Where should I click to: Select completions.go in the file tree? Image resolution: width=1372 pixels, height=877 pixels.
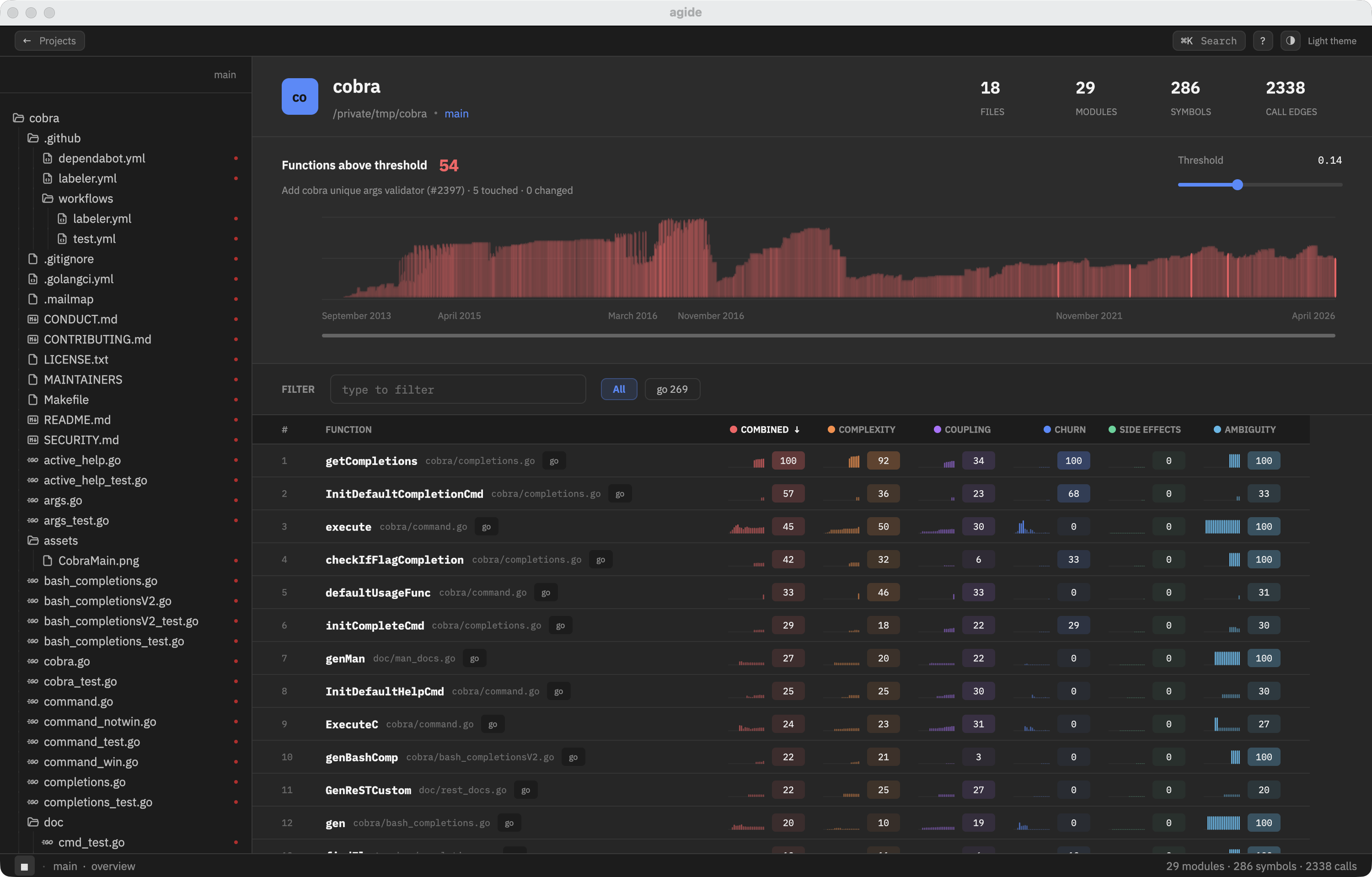[x=84, y=782]
